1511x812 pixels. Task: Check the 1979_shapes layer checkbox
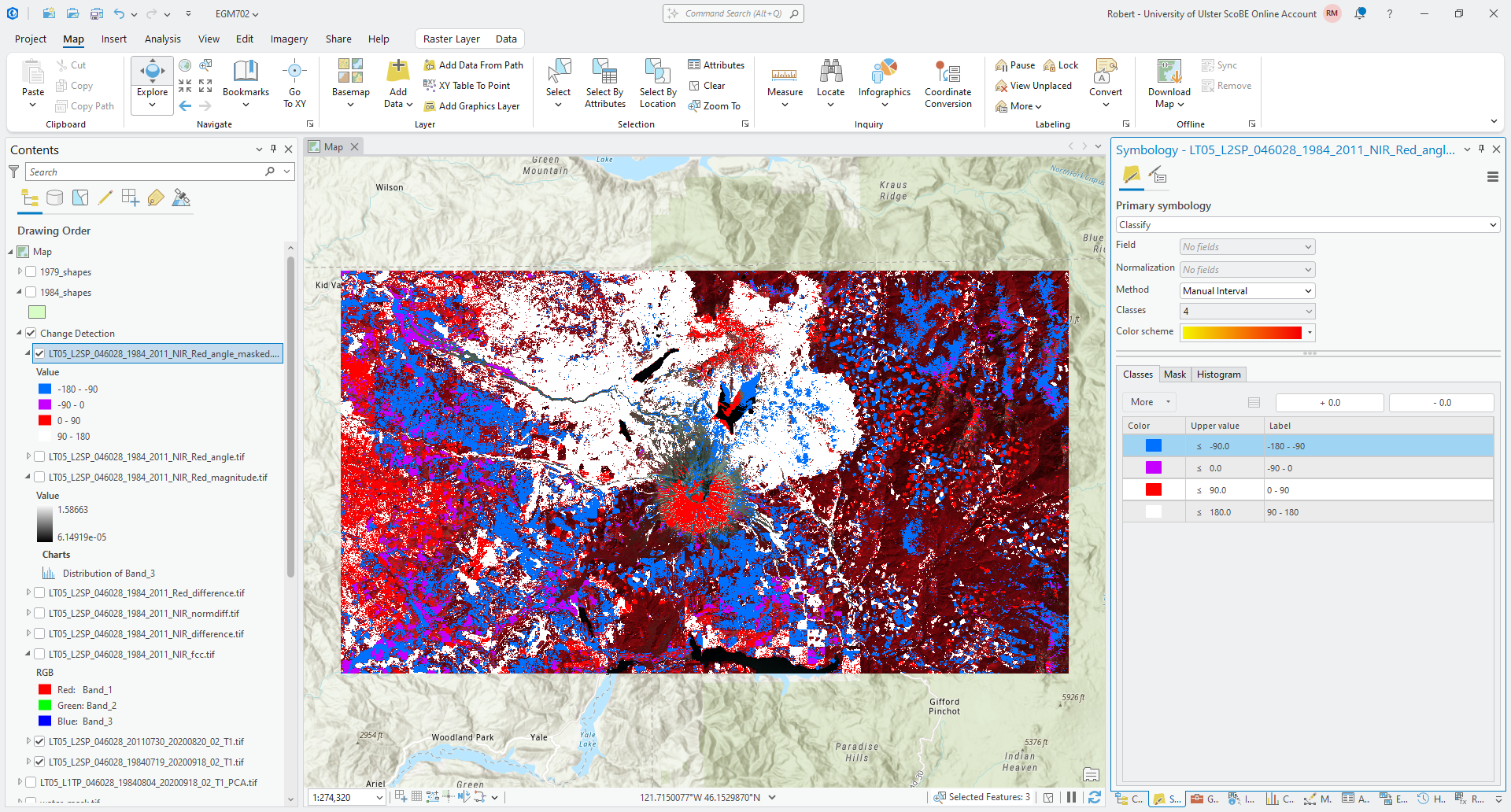(31, 272)
